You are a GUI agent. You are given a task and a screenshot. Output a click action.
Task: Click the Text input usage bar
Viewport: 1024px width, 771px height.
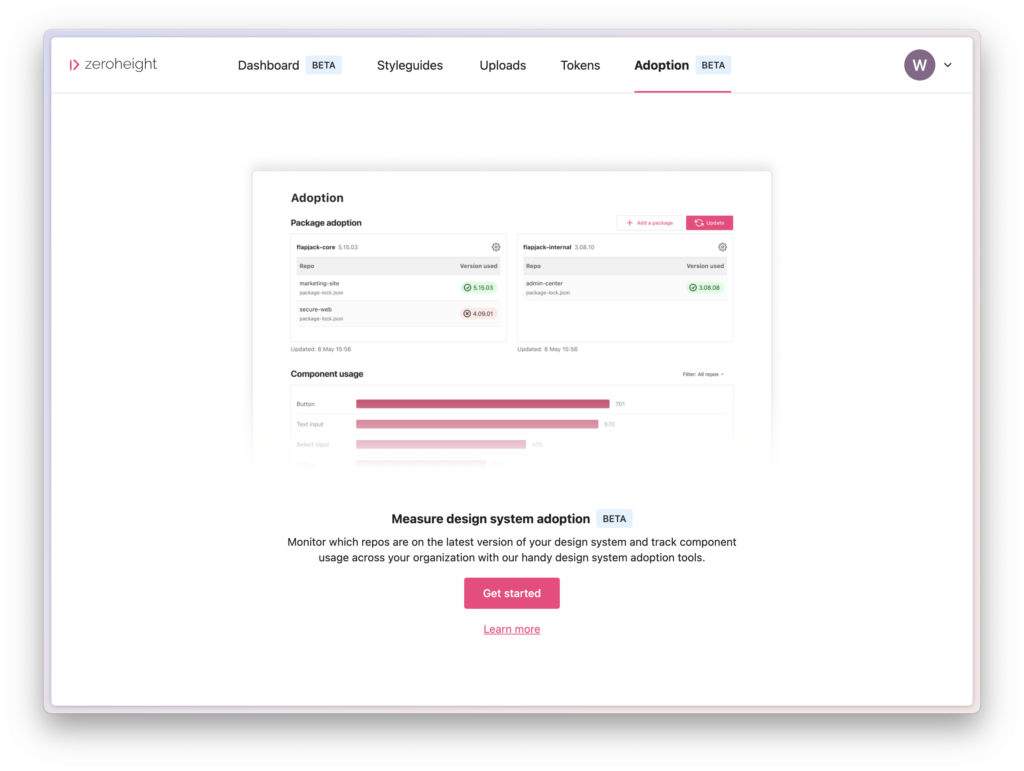(x=477, y=424)
